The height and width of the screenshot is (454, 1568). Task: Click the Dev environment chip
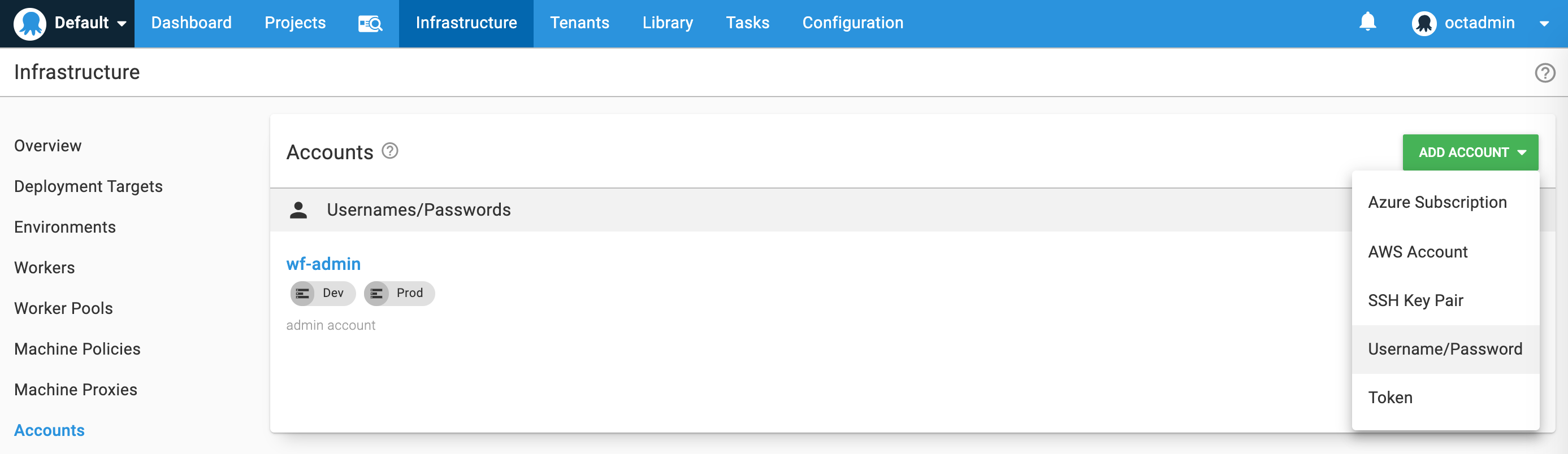click(323, 293)
